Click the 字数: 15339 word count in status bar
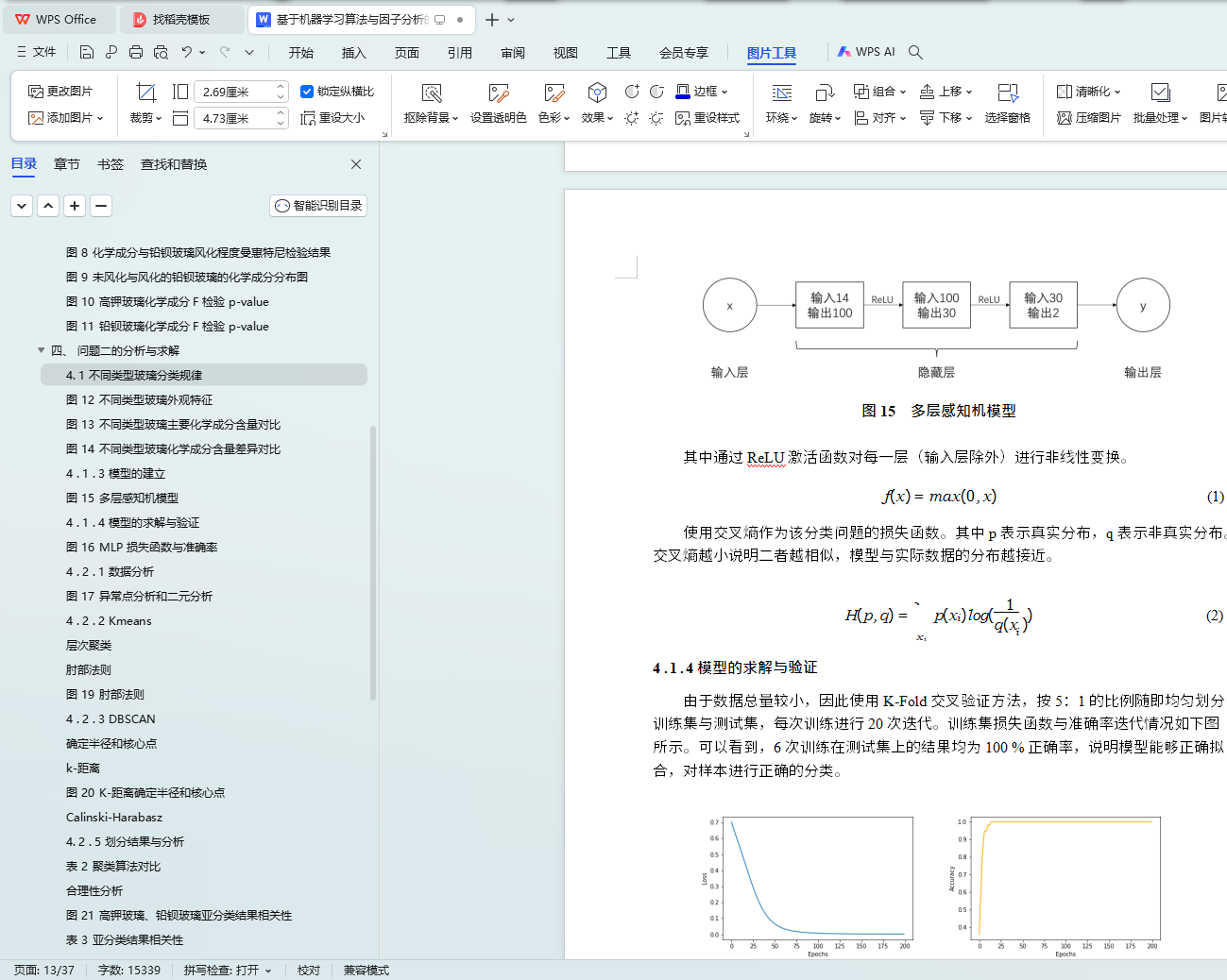Screen dimensions: 1227x980 pyautogui.click(x=129, y=971)
